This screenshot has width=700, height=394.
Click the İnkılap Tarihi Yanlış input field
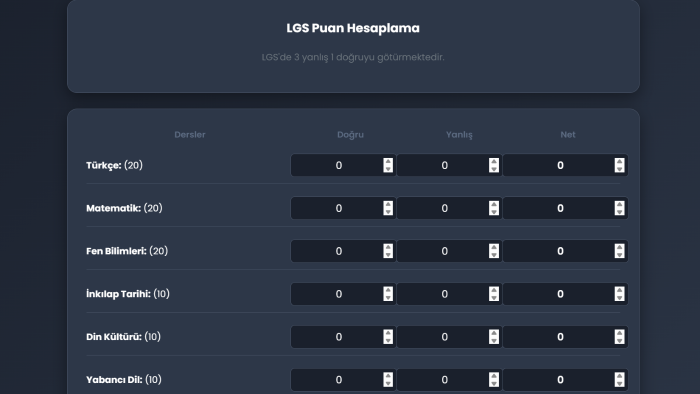point(449,294)
